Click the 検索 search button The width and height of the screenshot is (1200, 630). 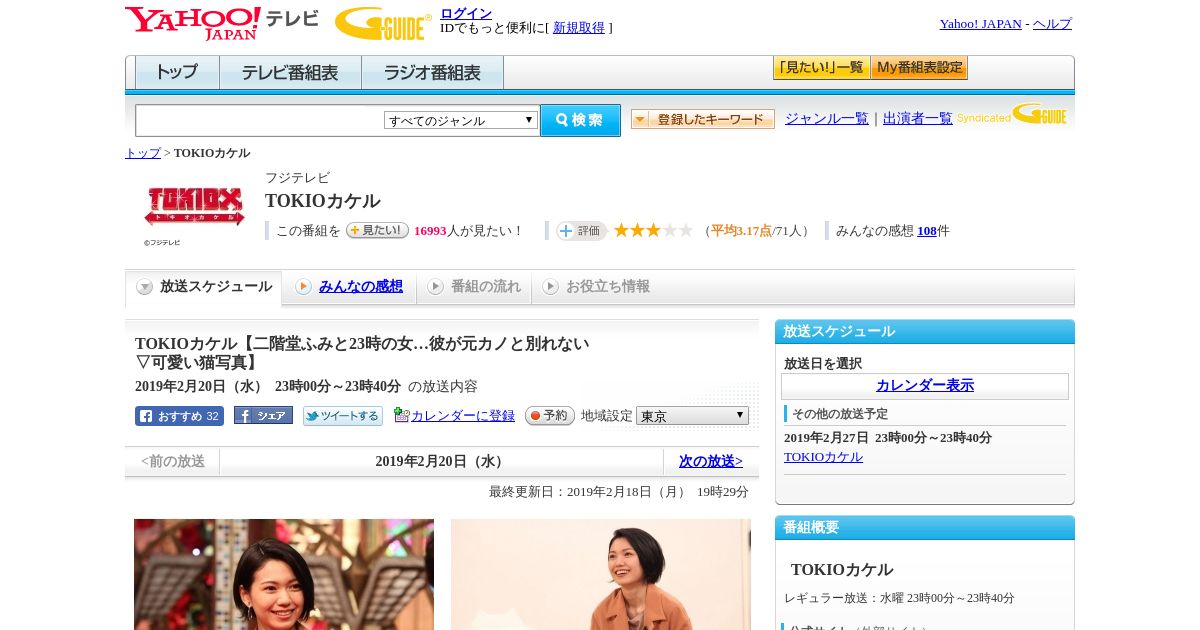580,120
